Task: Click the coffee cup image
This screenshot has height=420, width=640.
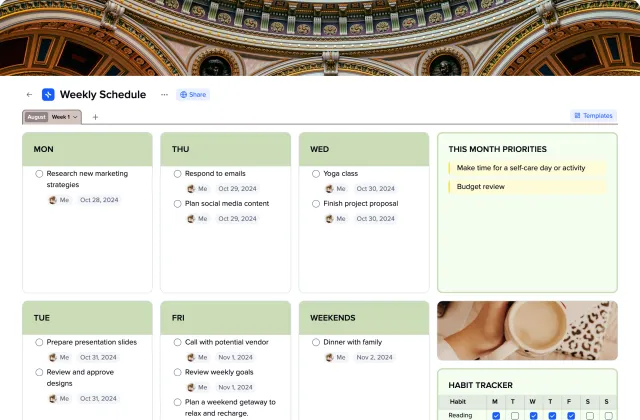Action: tap(527, 331)
